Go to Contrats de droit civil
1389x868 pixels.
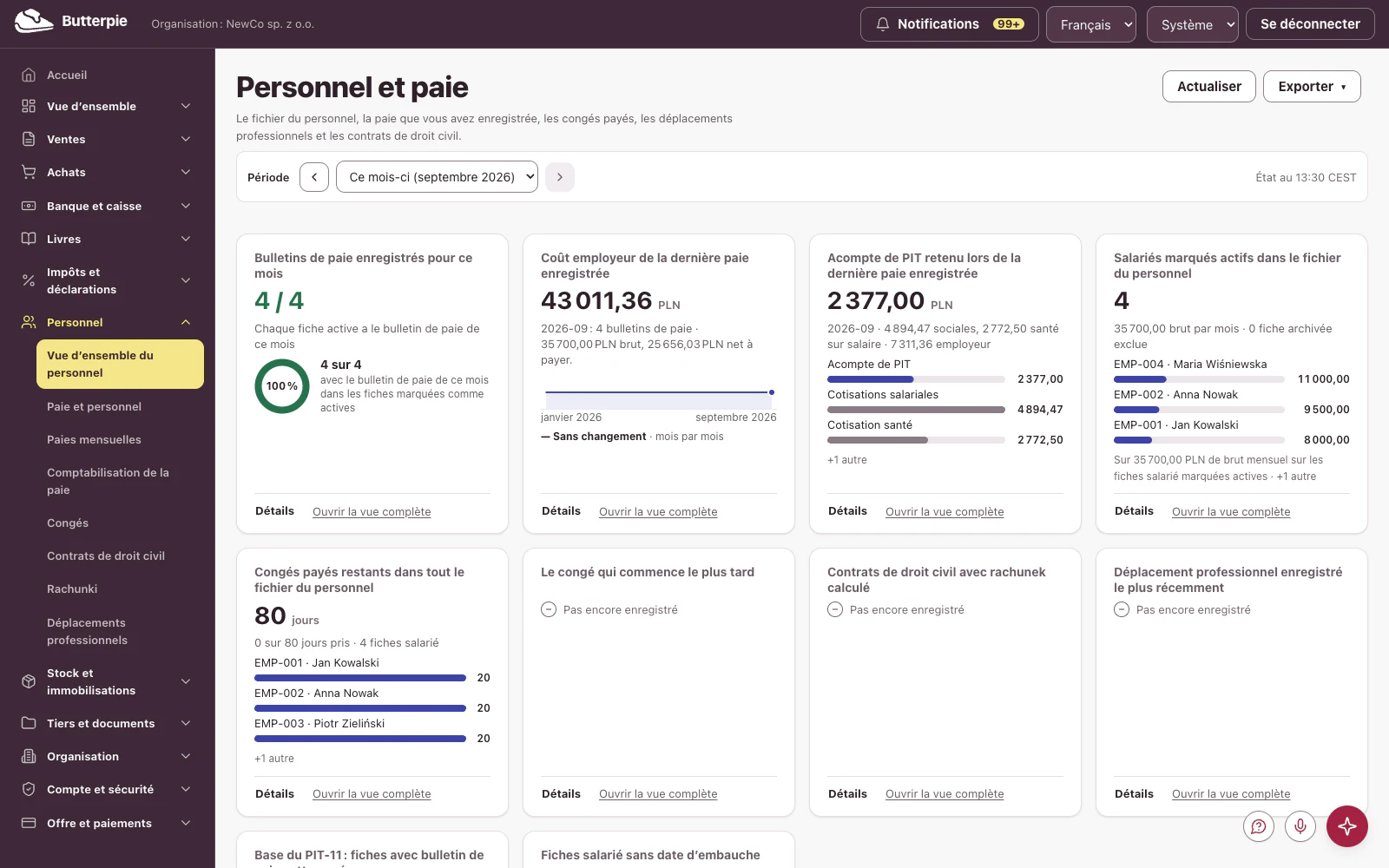pyautogui.click(x=106, y=556)
